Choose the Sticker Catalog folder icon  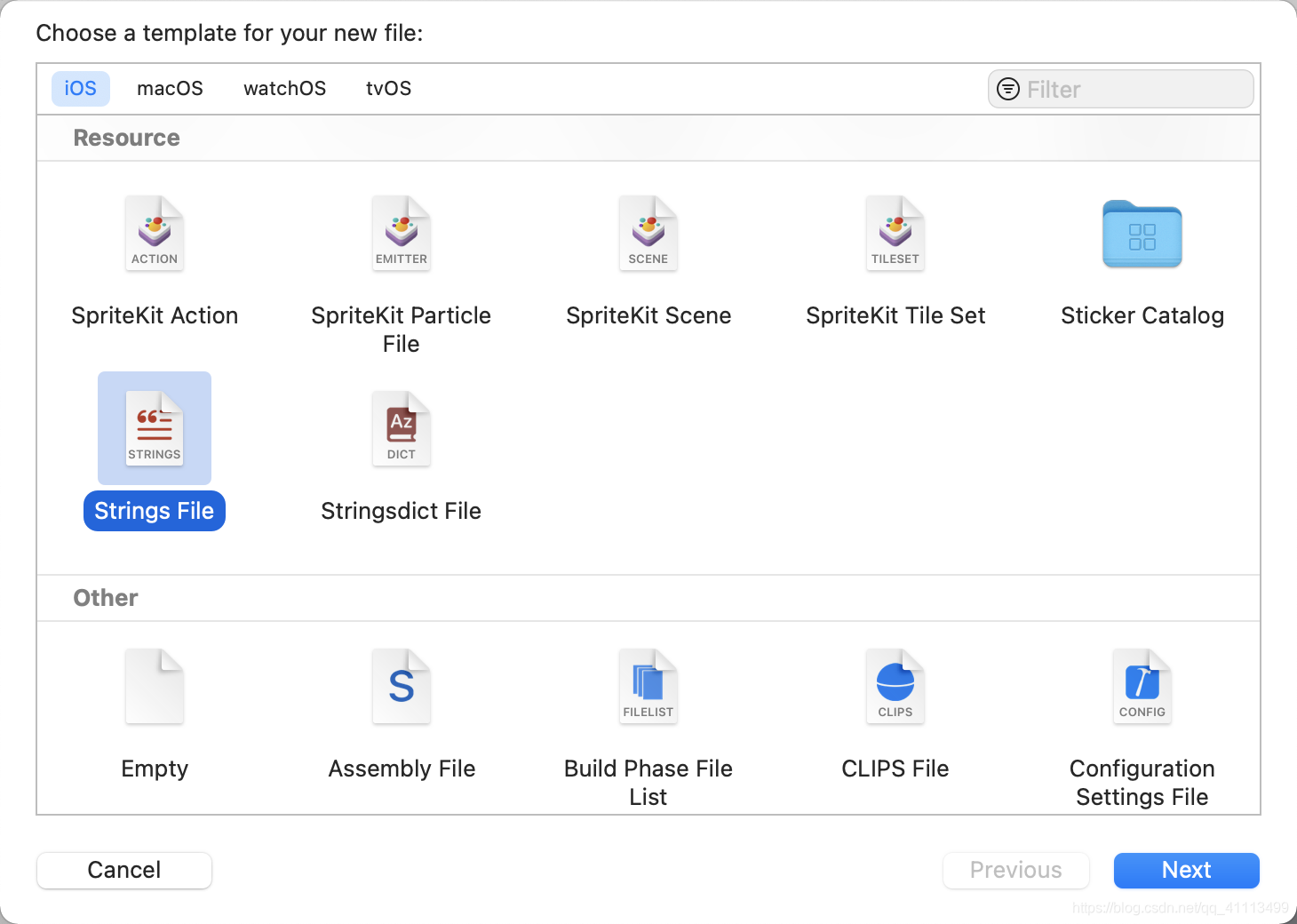click(x=1142, y=234)
